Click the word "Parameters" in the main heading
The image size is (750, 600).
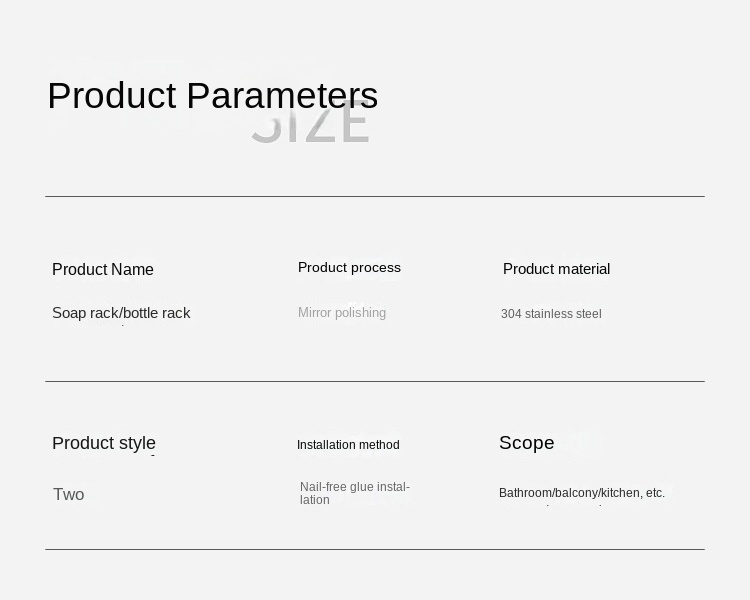pos(282,96)
